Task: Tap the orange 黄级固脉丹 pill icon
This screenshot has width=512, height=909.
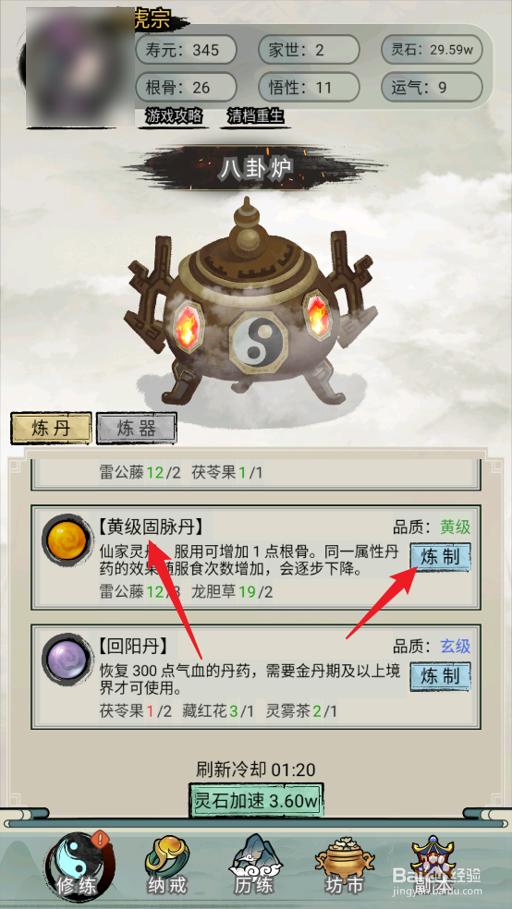Action: coord(67,541)
